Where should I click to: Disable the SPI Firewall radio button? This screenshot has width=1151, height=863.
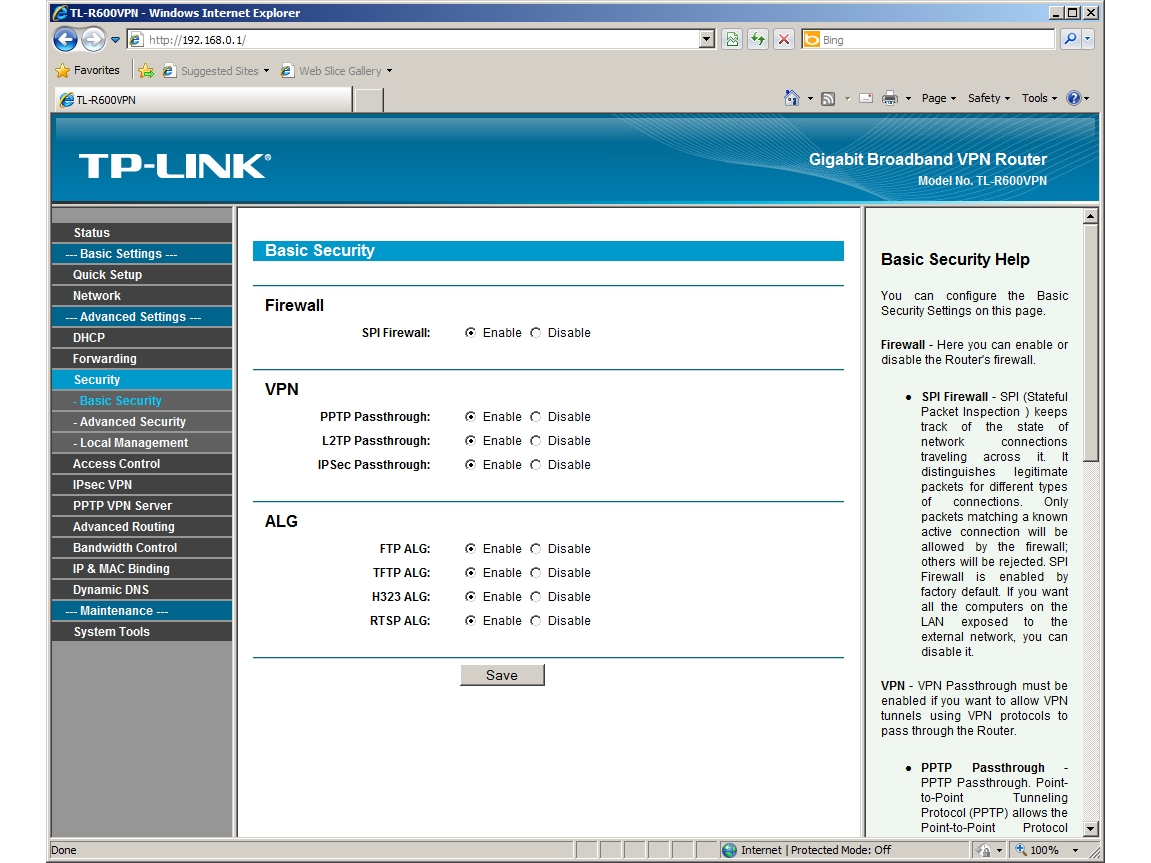click(536, 332)
